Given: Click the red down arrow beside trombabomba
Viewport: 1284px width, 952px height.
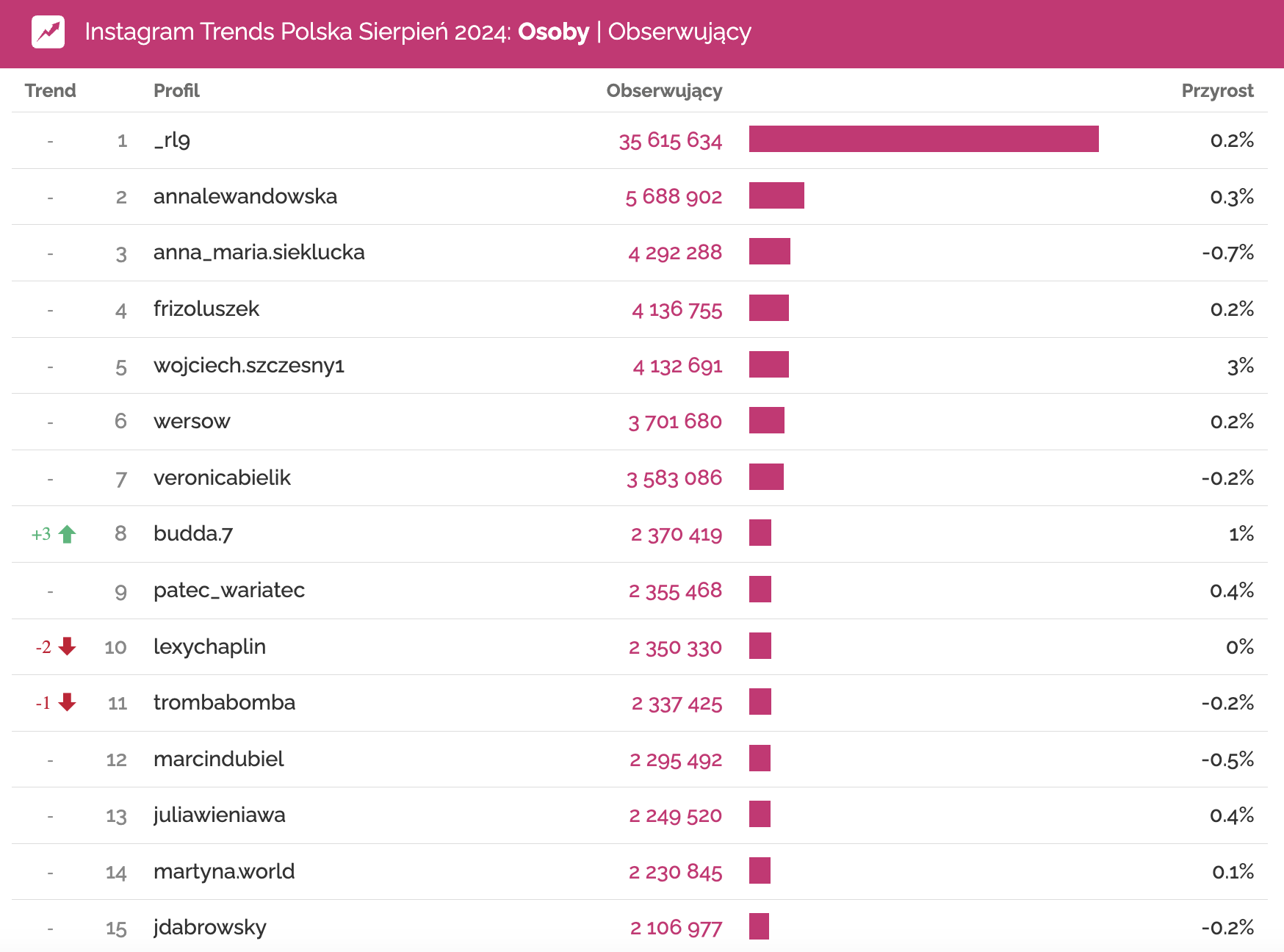Looking at the screenshot, I should tap(67, 703).
